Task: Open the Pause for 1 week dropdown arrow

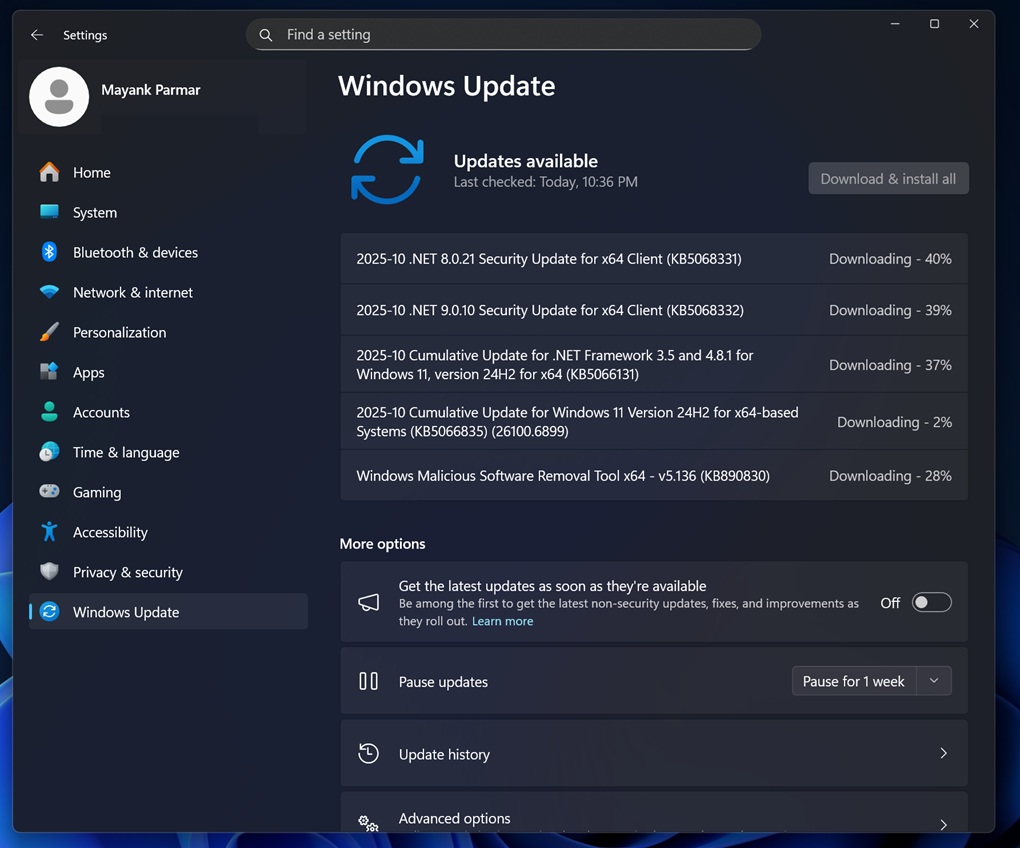Action: pyautogui.click(x=933, y=681)
